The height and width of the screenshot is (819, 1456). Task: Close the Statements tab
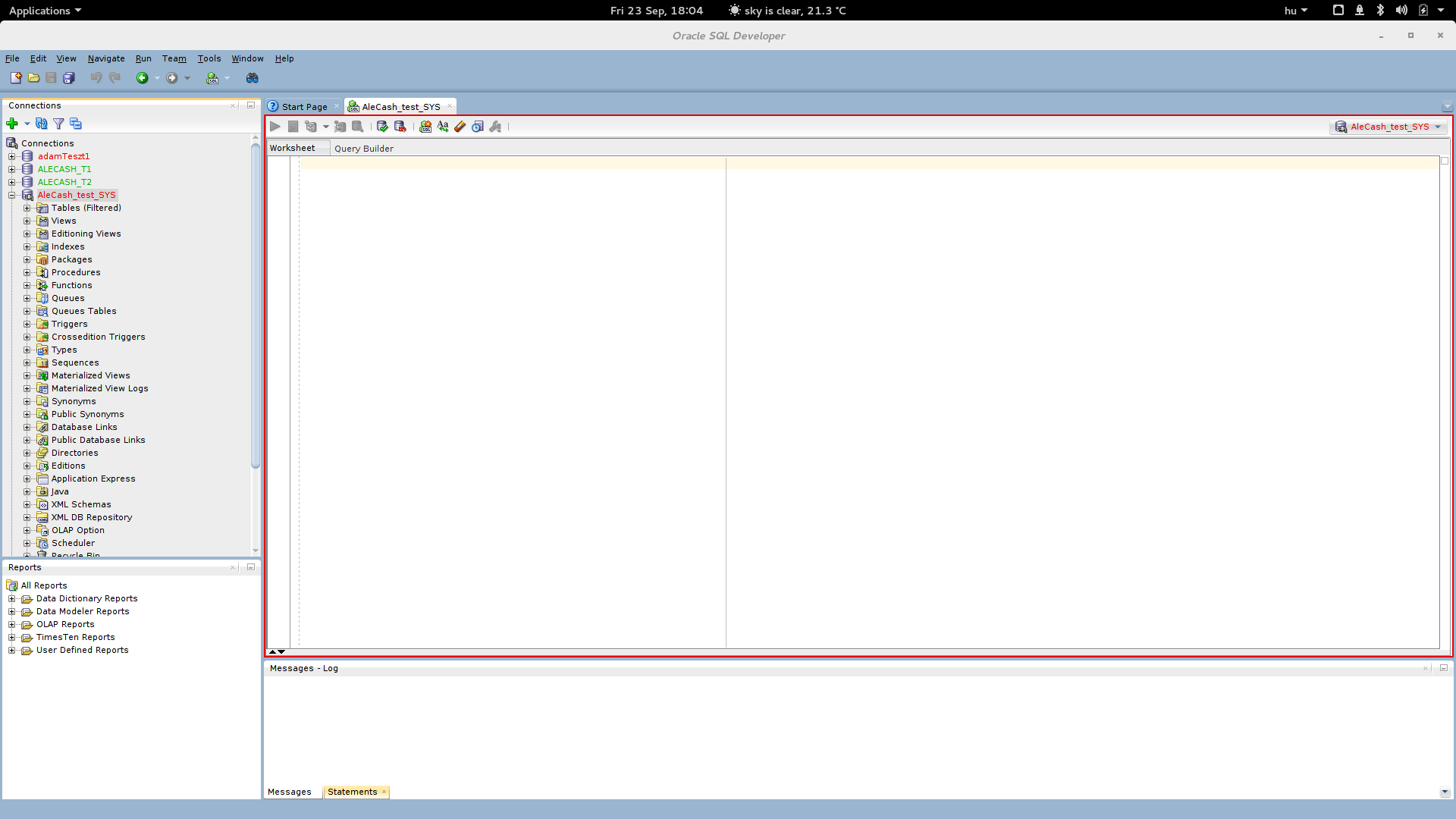click(x=384, y=792)
